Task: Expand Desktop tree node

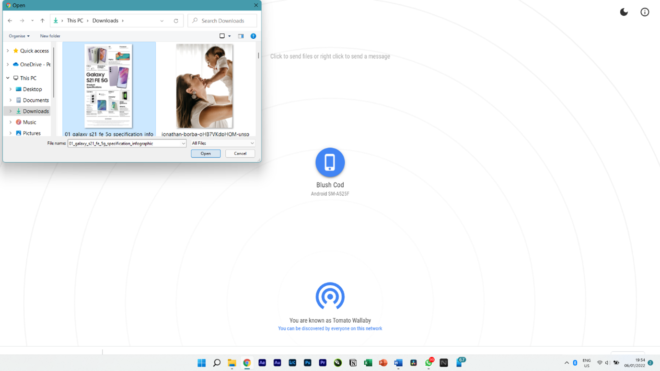Action: click(11, 89)
